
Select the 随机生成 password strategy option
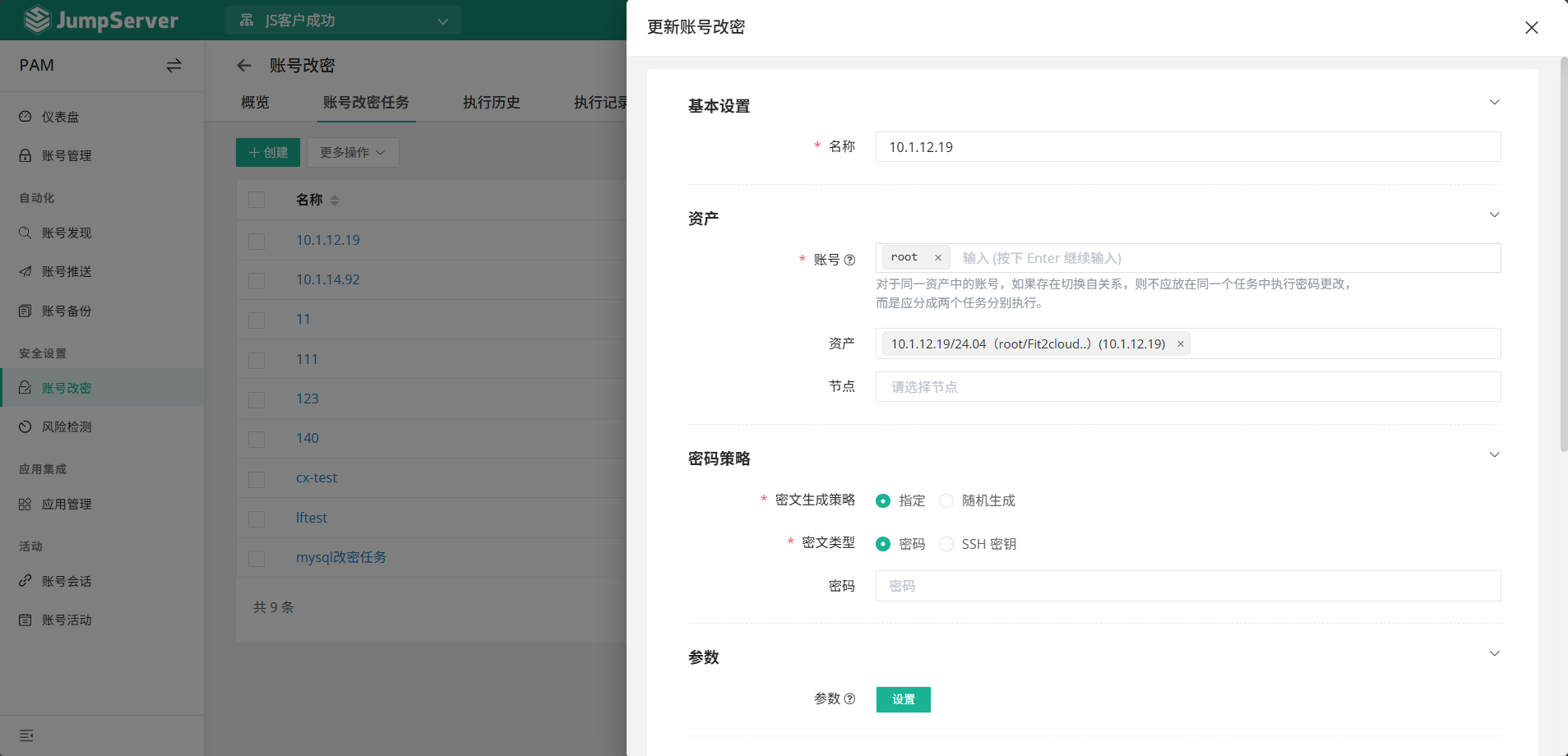pyautogui.click(x=946, y=500)
